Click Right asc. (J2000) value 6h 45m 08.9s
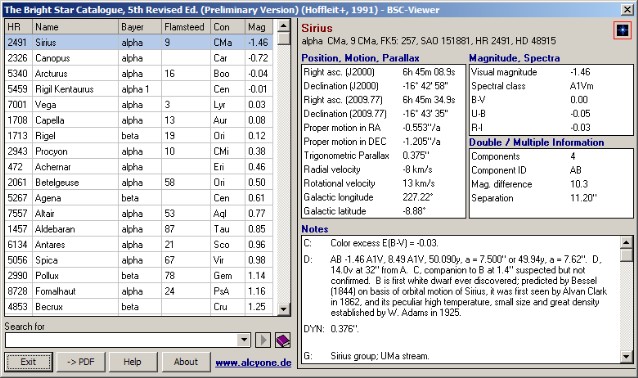Viewport: 638px width, 378px height. click(429, 72)
